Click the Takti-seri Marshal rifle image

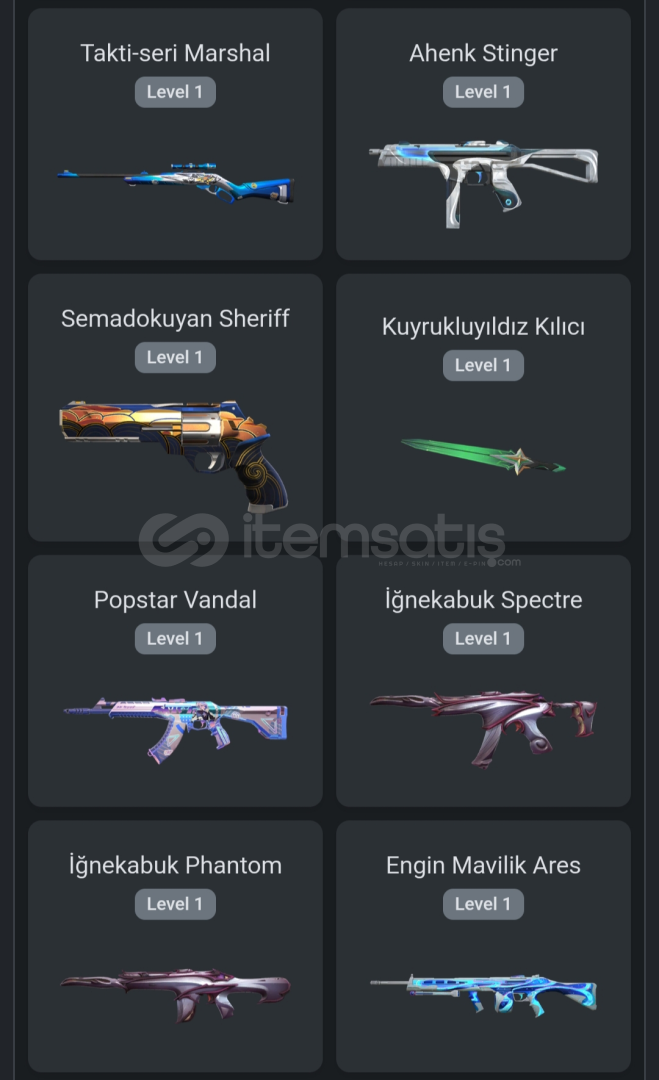[176, 182]
